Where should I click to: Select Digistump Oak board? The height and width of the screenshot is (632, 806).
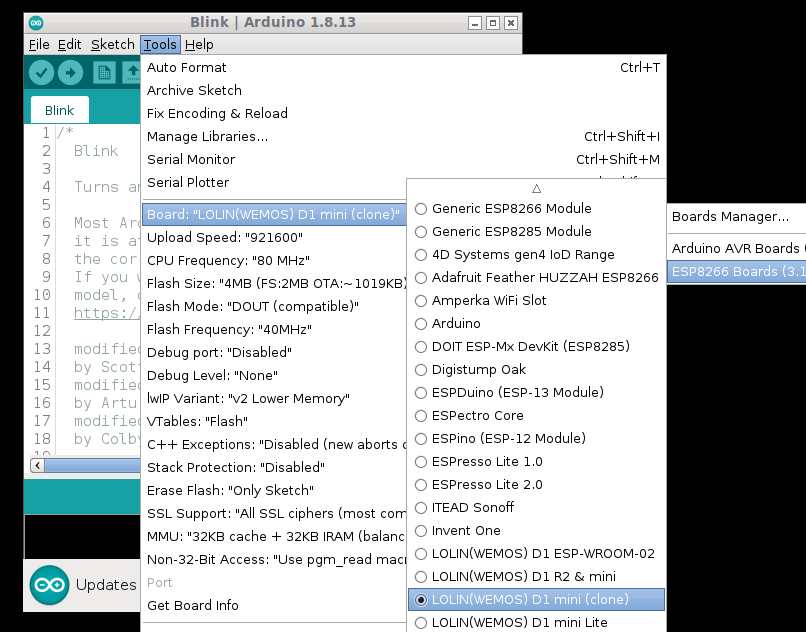tap(536, 370)
